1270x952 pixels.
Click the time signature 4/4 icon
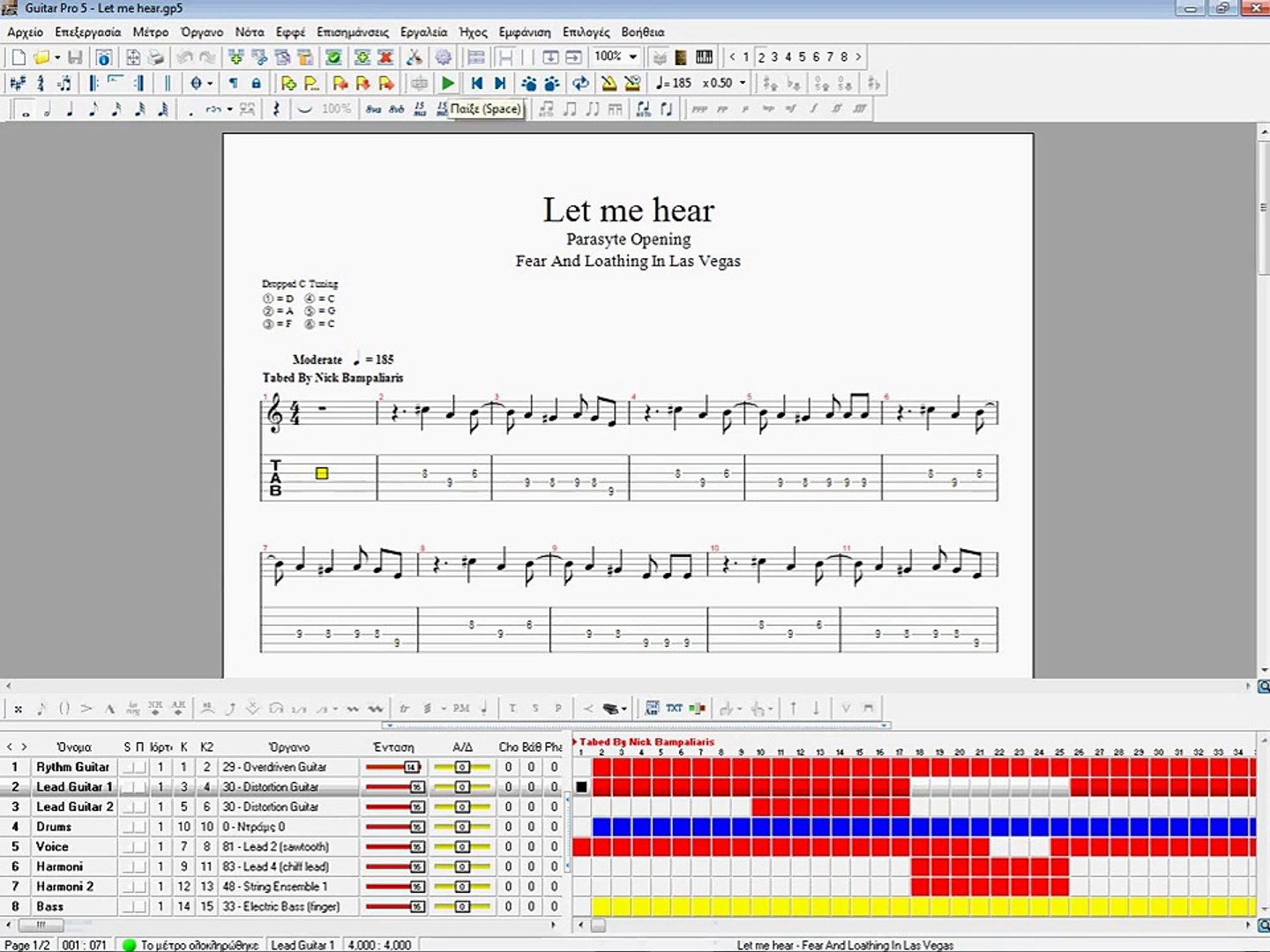tap(41, 83)
